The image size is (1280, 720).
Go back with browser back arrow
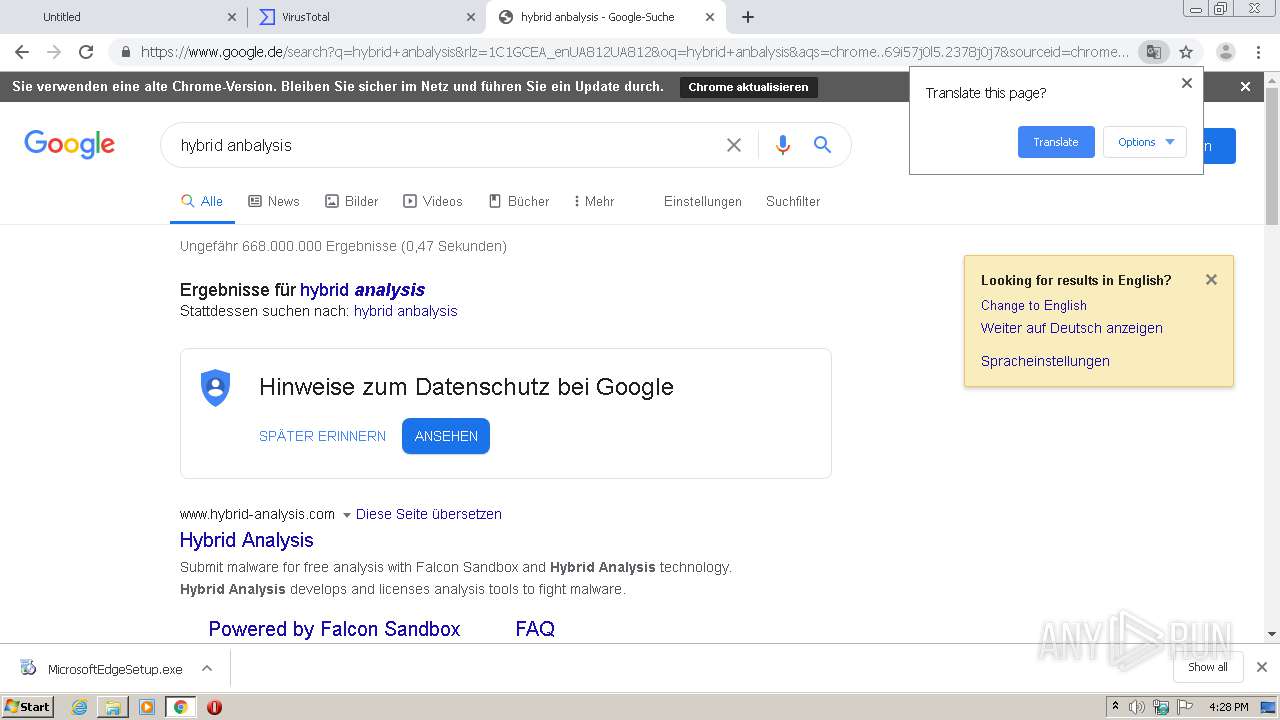pyautogui.click(x=22, y=52)
